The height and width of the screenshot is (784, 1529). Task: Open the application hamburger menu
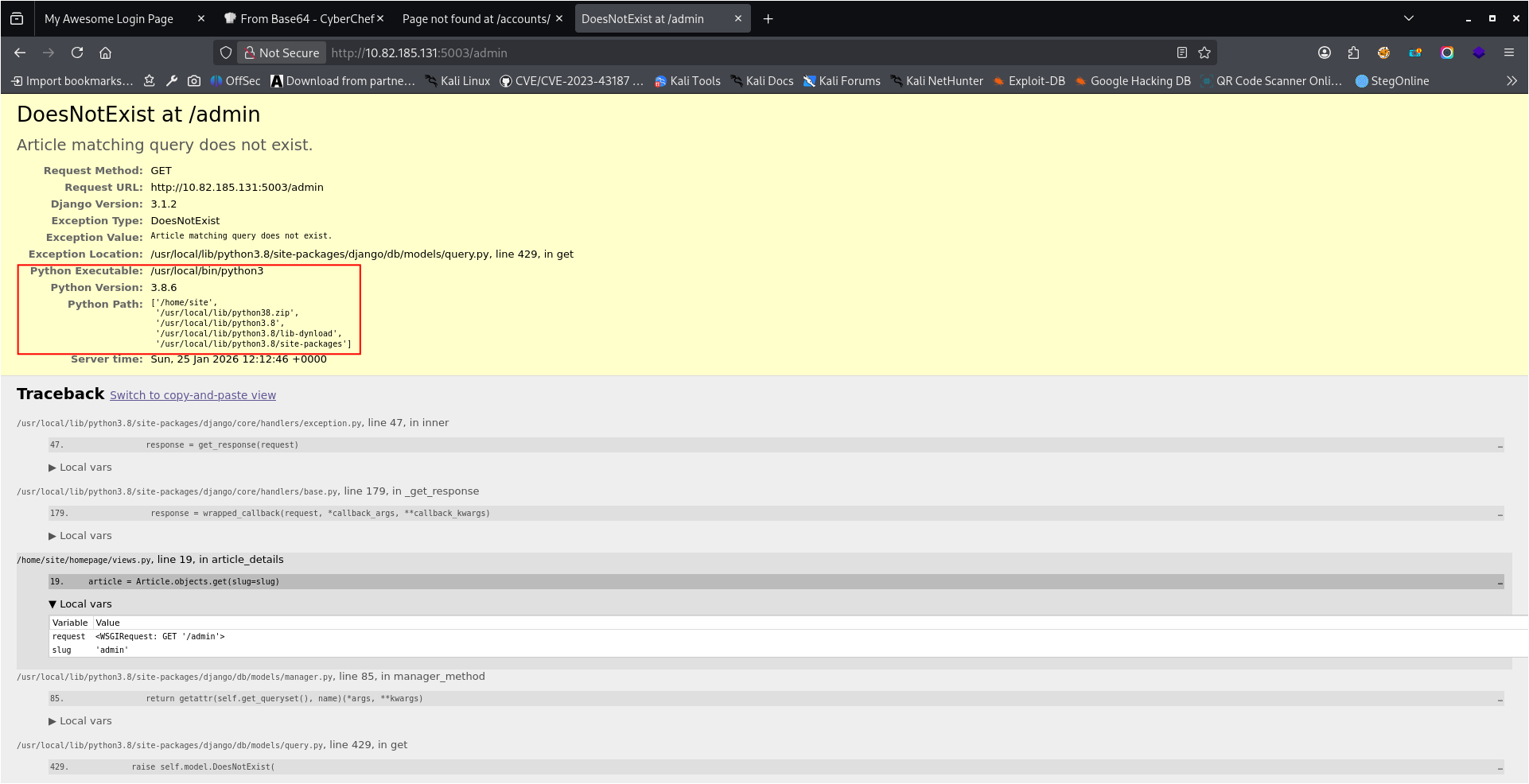(1509, 52)
